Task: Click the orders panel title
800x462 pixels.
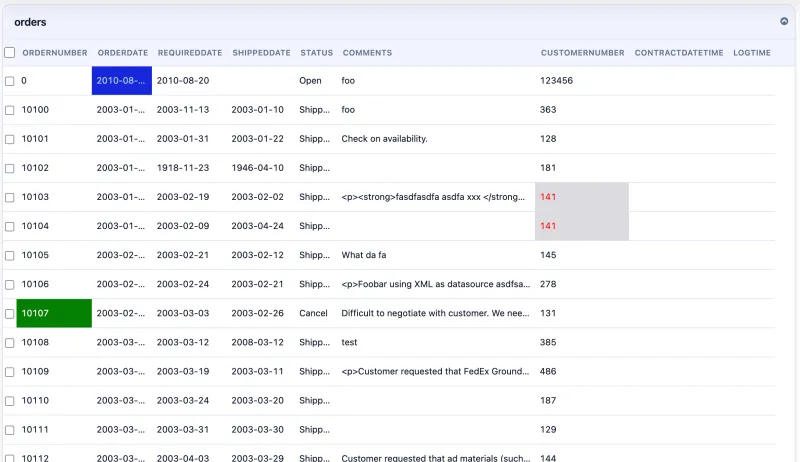Action: tap(30, 22)
